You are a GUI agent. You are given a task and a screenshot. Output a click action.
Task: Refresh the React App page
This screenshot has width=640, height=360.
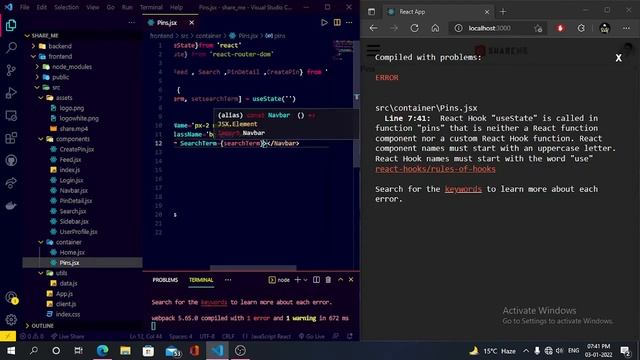(414, 28)
